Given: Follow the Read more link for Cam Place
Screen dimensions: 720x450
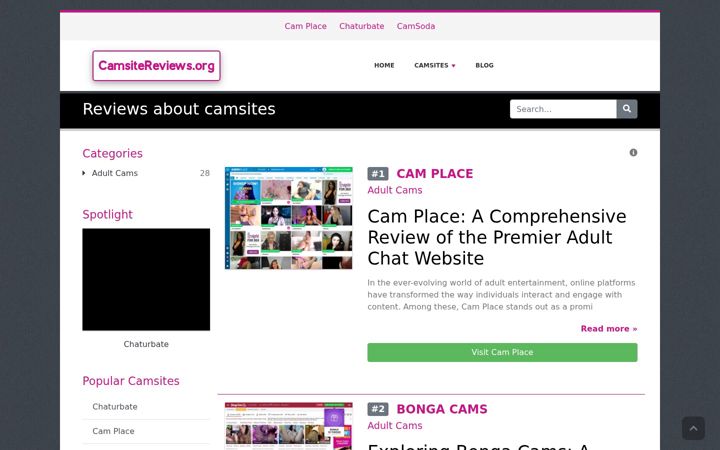Looking at the screenshot, I should (609, 329).
